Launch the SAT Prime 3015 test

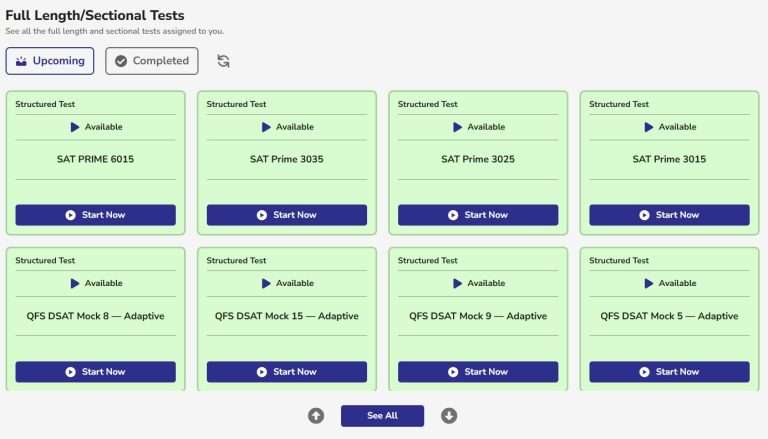pos(669,215)
